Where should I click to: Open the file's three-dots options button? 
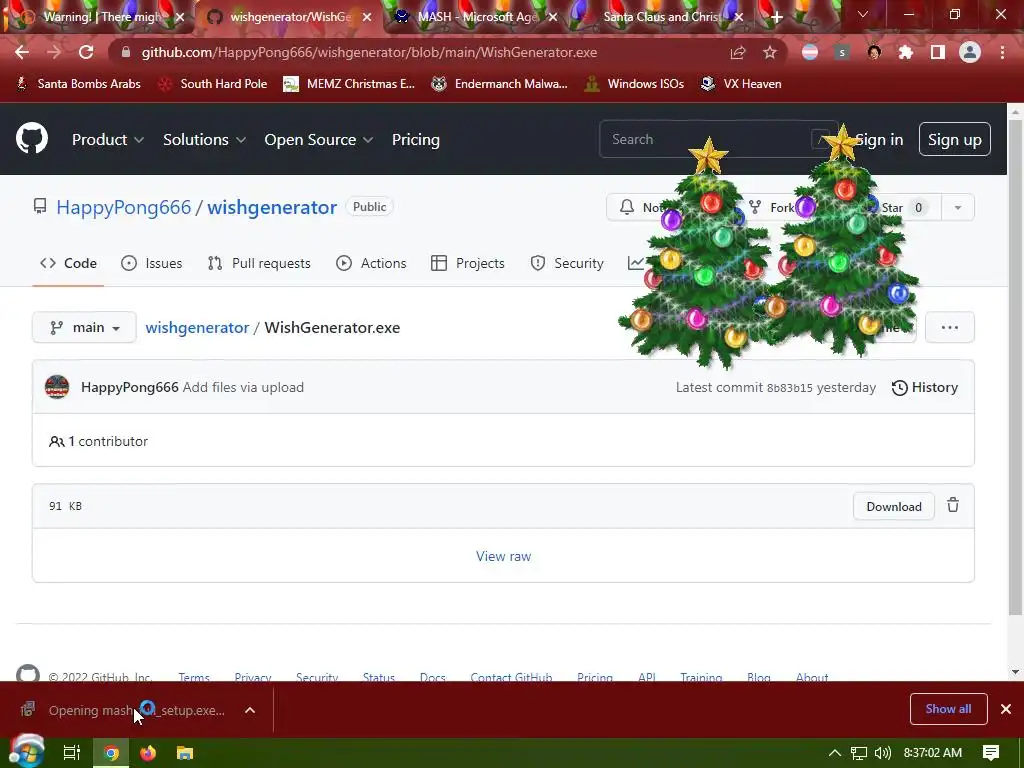pyautogui.click(x=950, y=327)
